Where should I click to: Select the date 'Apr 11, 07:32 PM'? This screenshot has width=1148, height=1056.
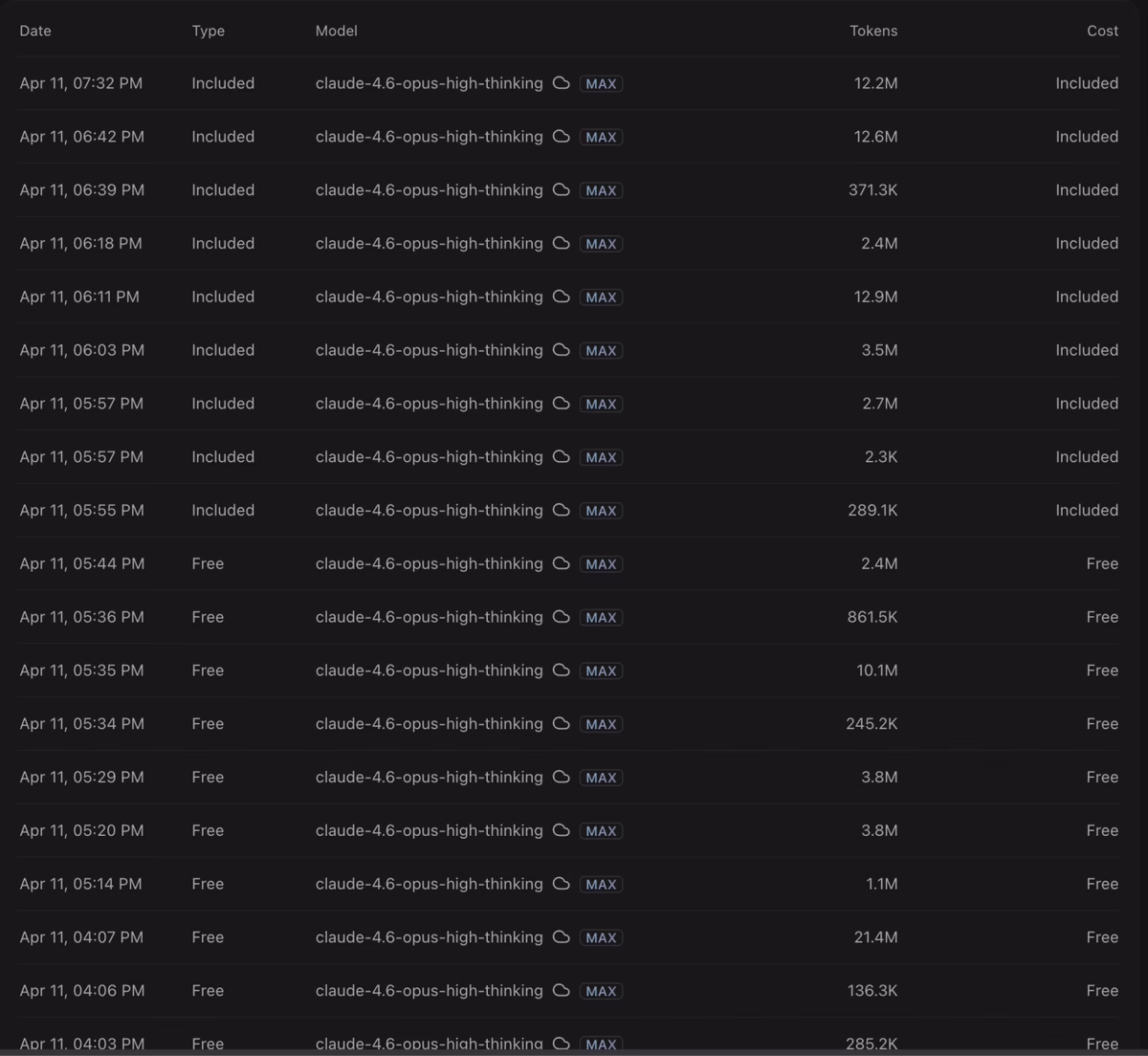(81, 83)
